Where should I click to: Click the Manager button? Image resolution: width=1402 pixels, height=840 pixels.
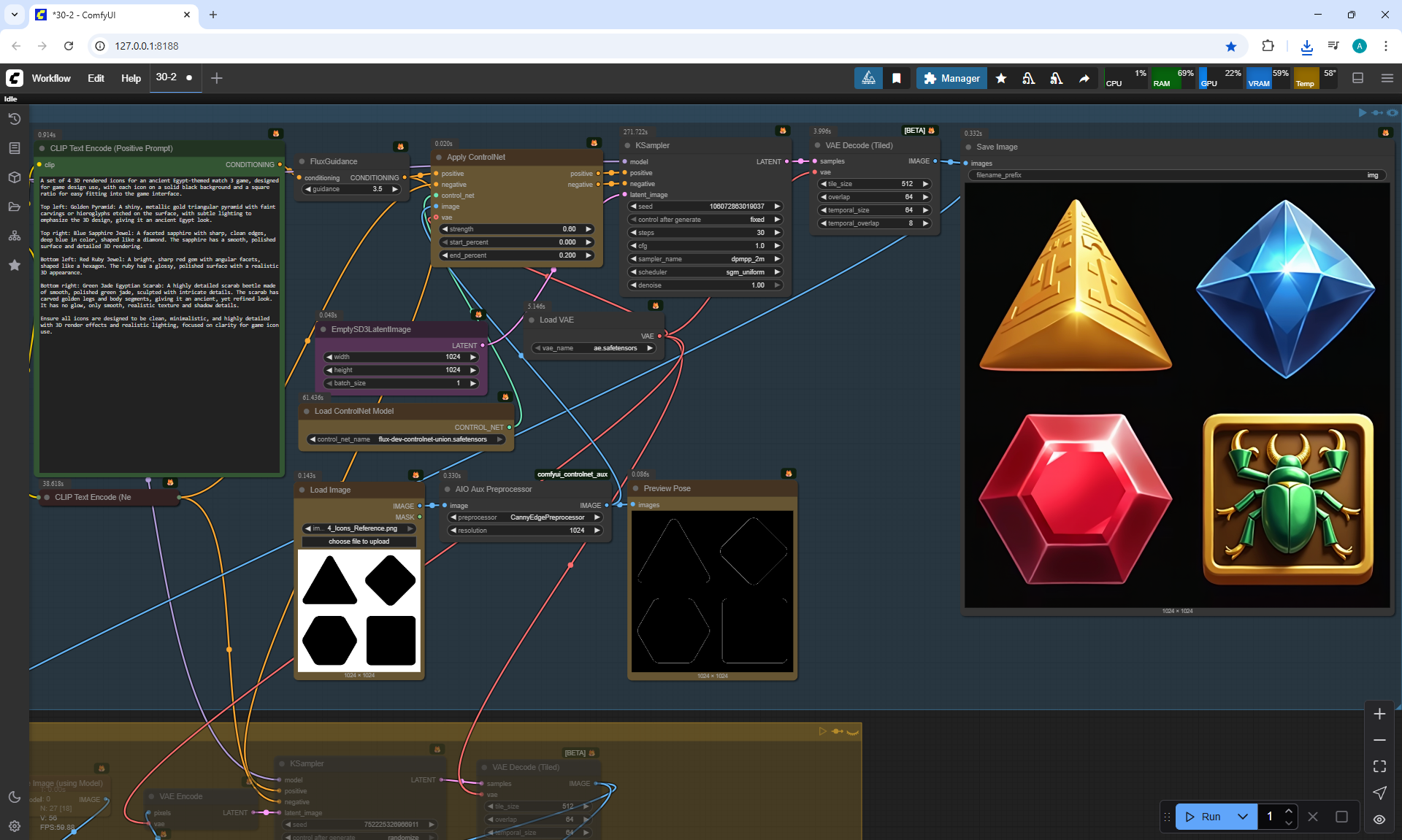point(951,78)
